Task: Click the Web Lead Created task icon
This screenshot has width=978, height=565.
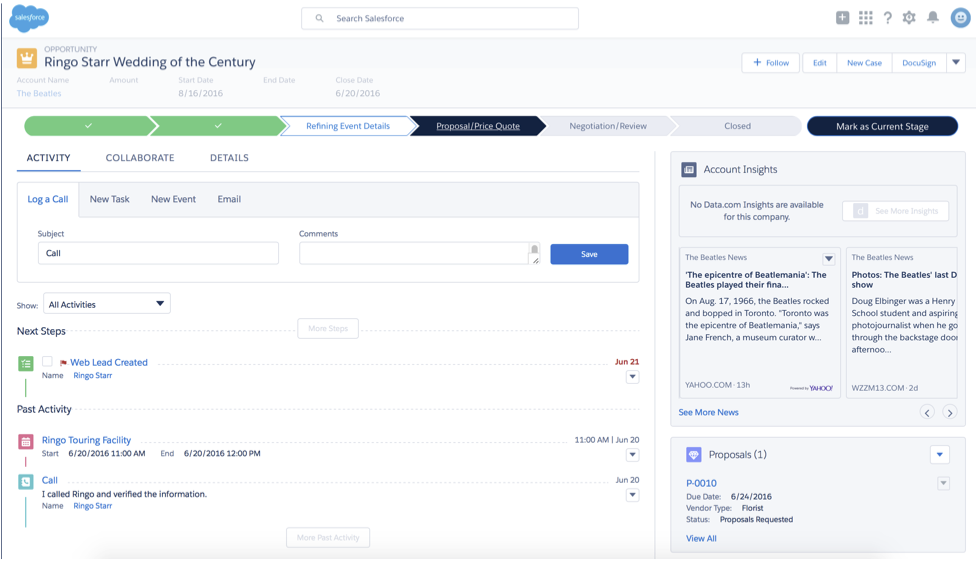Action: pyautogui.click(x=26, y=363)
